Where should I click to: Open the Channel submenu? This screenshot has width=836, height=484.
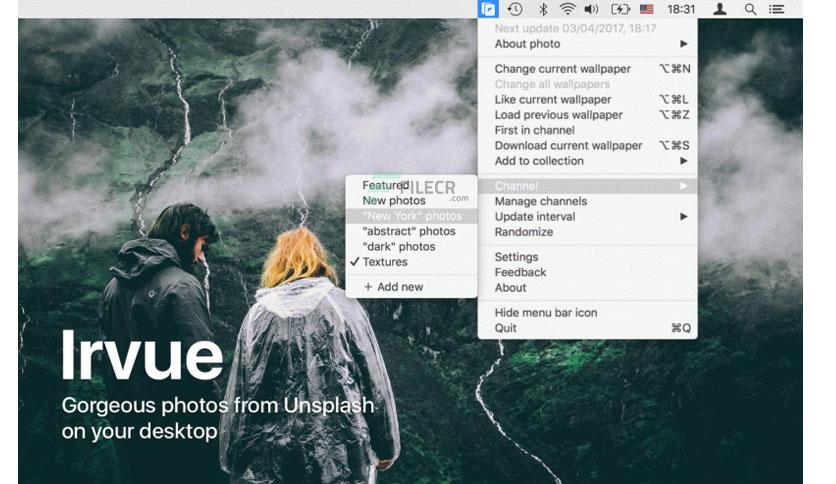[x=588, y=186]
